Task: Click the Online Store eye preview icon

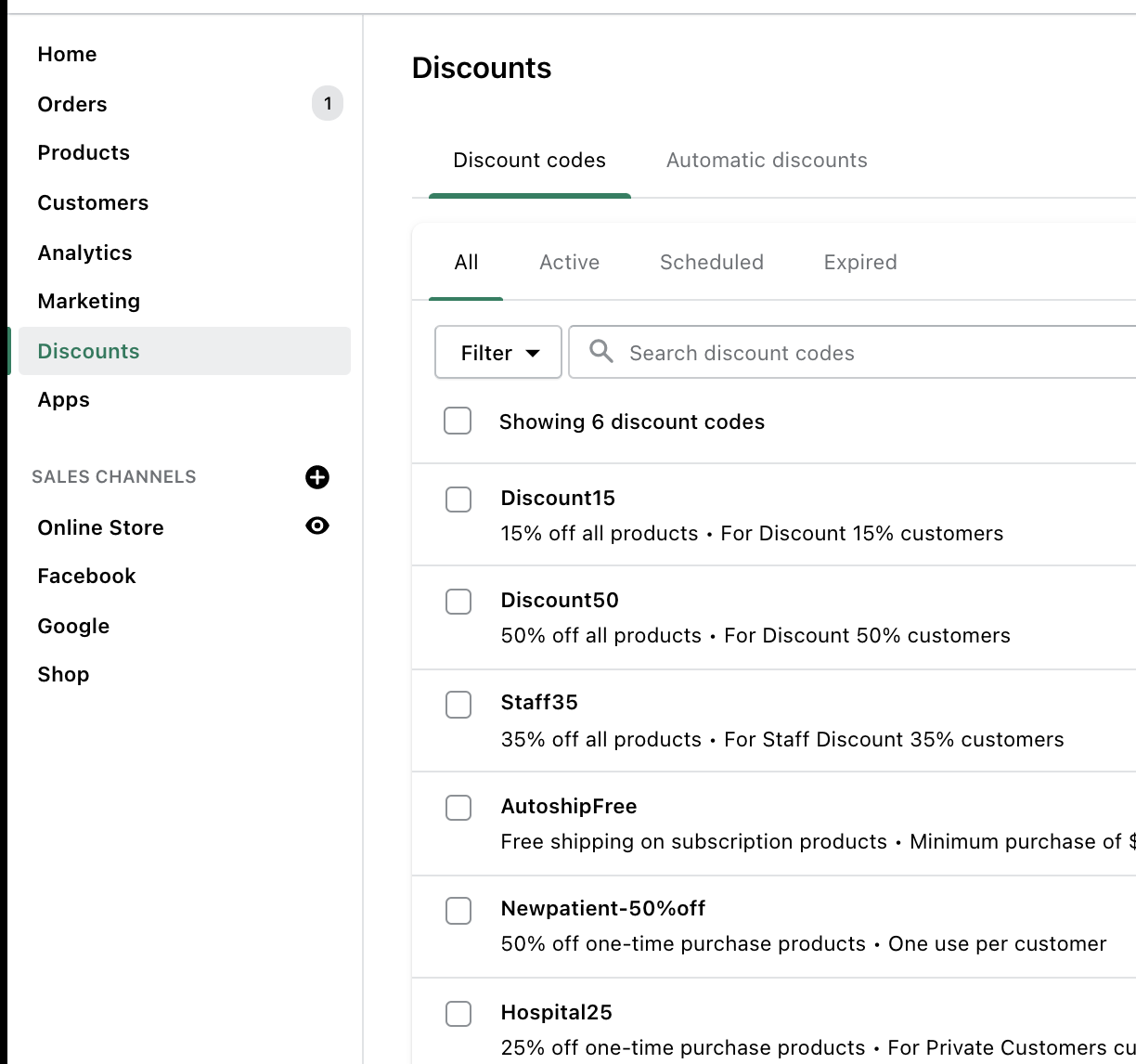Action: pos(317,526)
